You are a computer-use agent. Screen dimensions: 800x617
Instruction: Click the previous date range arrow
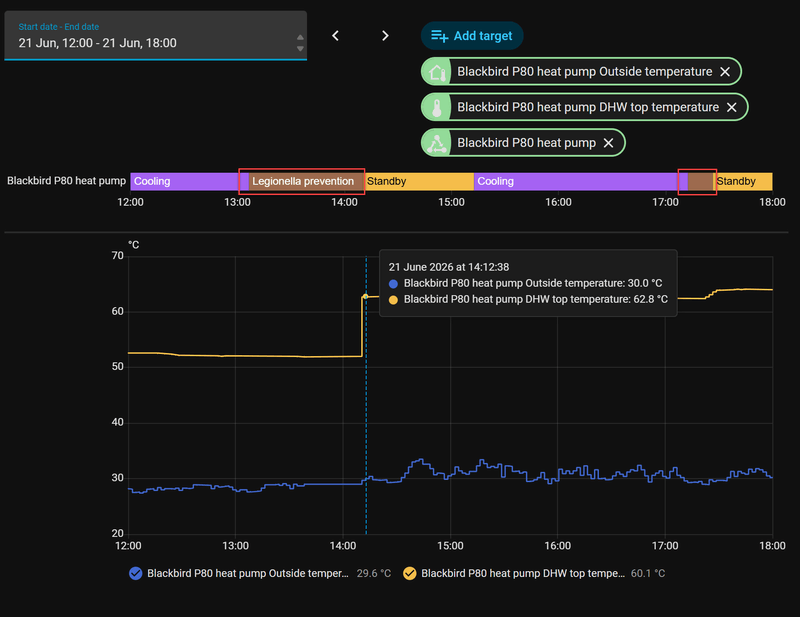(335, 36)
